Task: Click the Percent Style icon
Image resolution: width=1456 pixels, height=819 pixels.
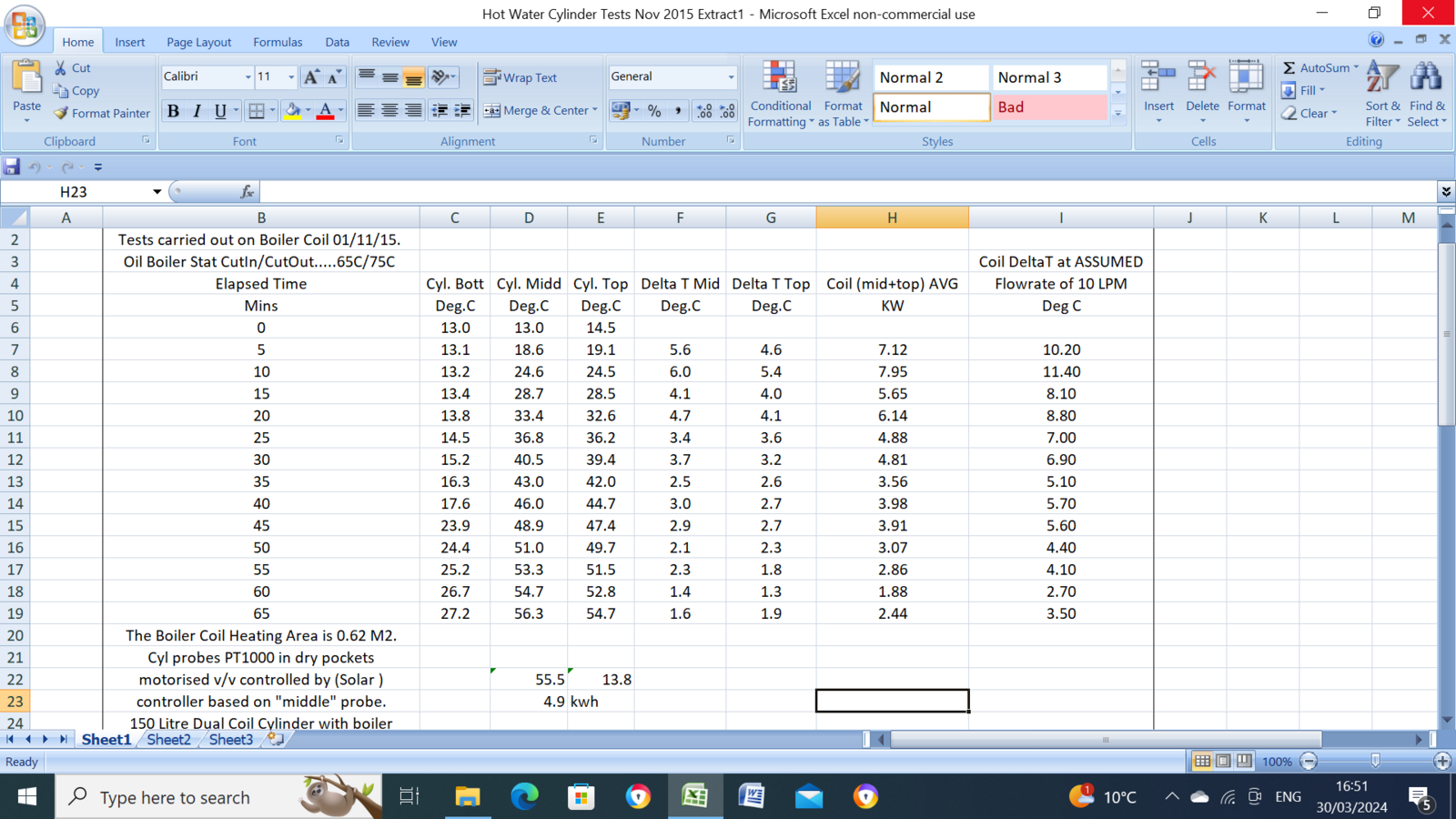Action: click(x=654, y=111)
